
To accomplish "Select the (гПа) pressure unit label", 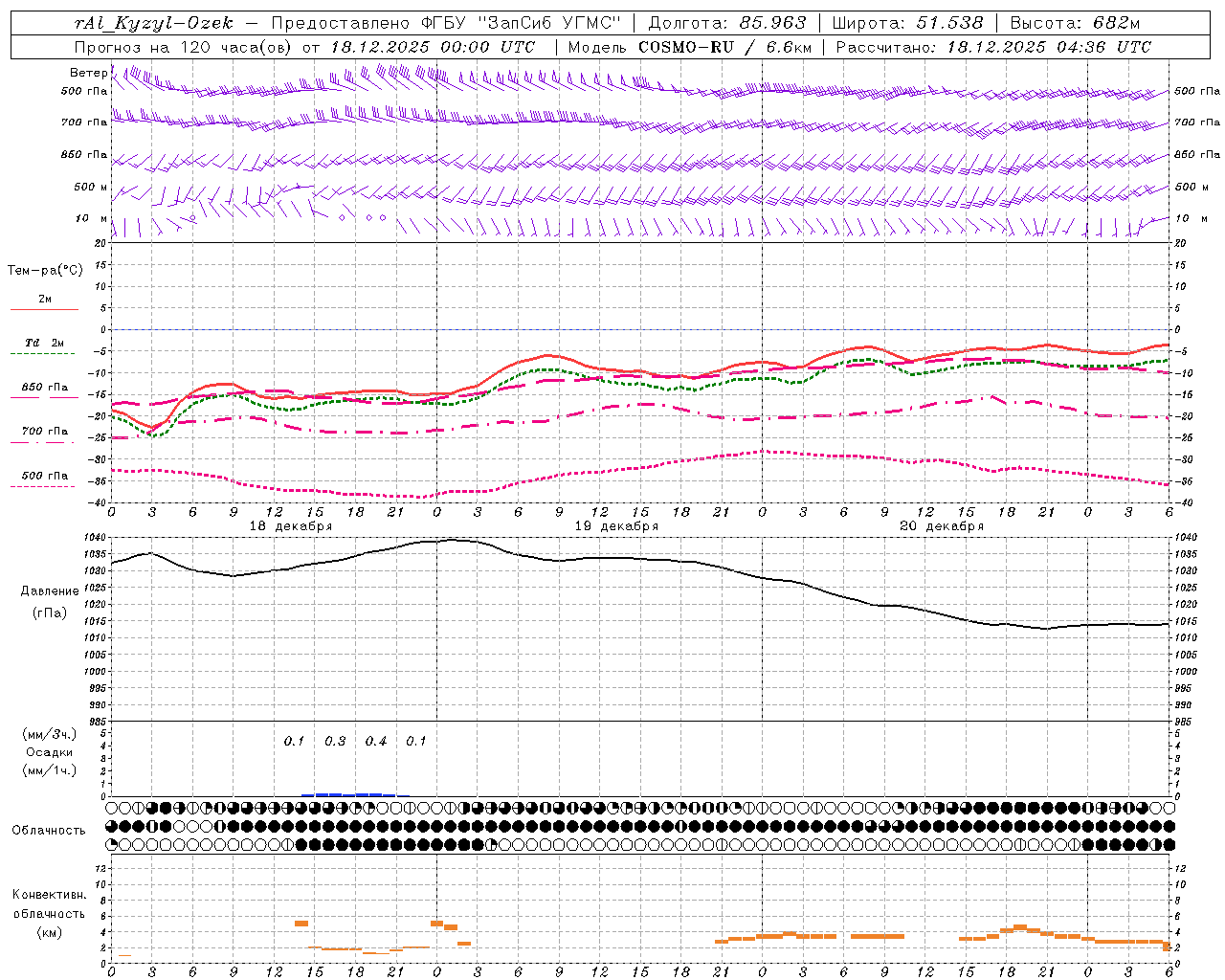I will point(50,613).
